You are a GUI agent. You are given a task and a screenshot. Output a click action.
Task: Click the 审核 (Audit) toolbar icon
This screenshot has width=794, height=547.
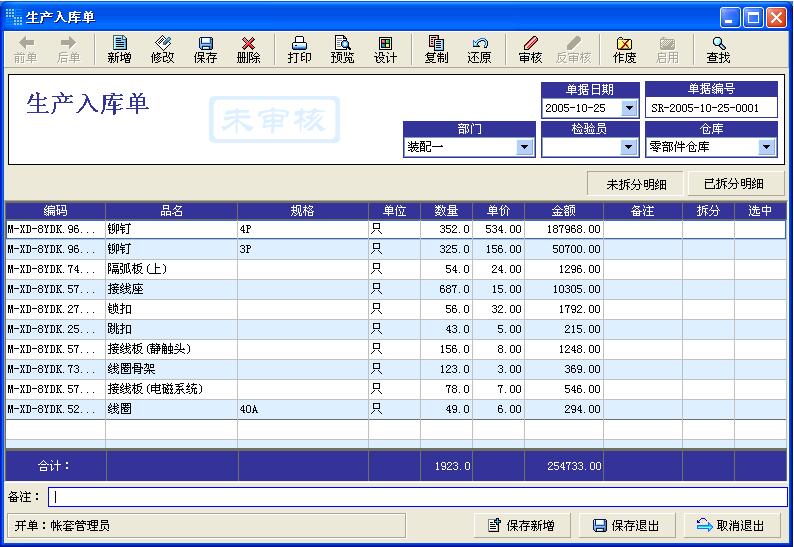click(x=530, y=49)
